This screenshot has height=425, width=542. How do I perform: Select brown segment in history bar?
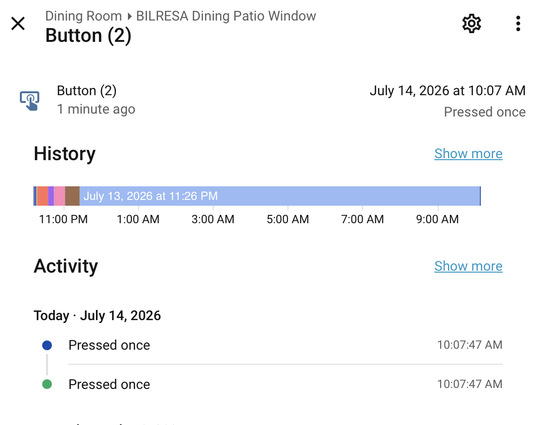tap(72, 196)
